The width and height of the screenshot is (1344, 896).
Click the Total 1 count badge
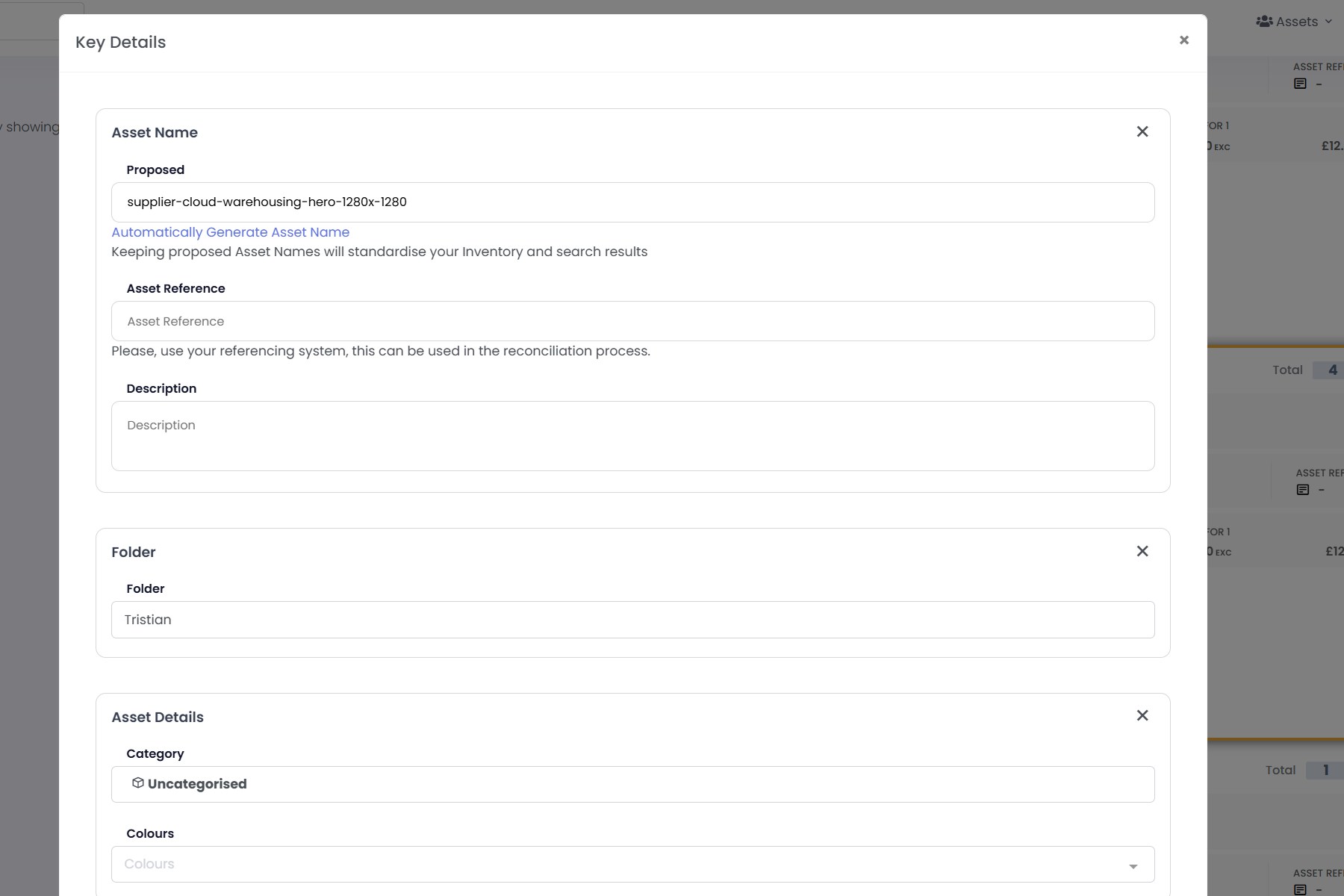point(1325,771)
